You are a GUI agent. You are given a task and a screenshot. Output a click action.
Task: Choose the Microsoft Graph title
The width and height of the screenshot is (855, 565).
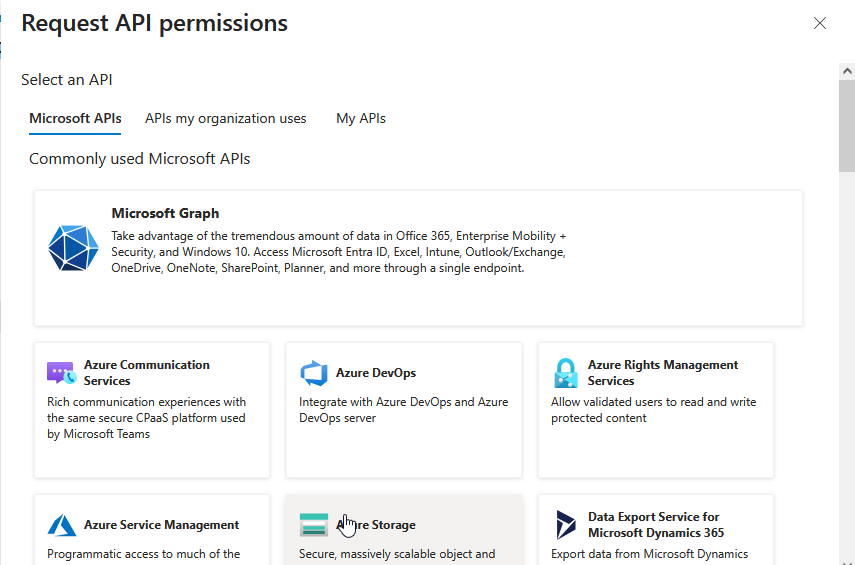click(x=165, y=213)
